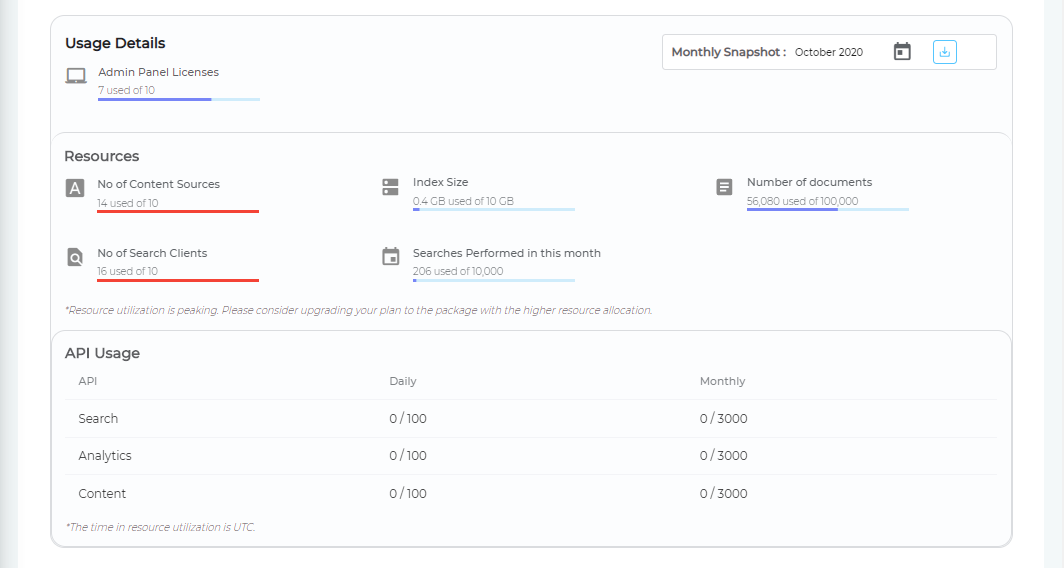1064x568 pixels.
Task: Click the October 2020 date field
Action: (829, 52)
